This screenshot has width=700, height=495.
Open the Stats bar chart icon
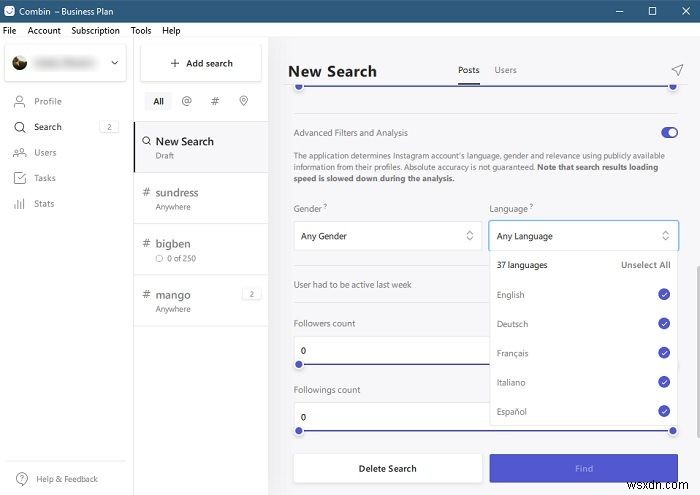coord(19,204)
